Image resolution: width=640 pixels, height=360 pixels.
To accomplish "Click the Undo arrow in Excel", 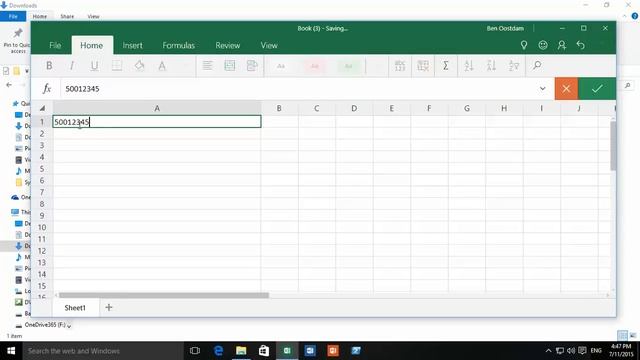I will click(x=581, y=45).
